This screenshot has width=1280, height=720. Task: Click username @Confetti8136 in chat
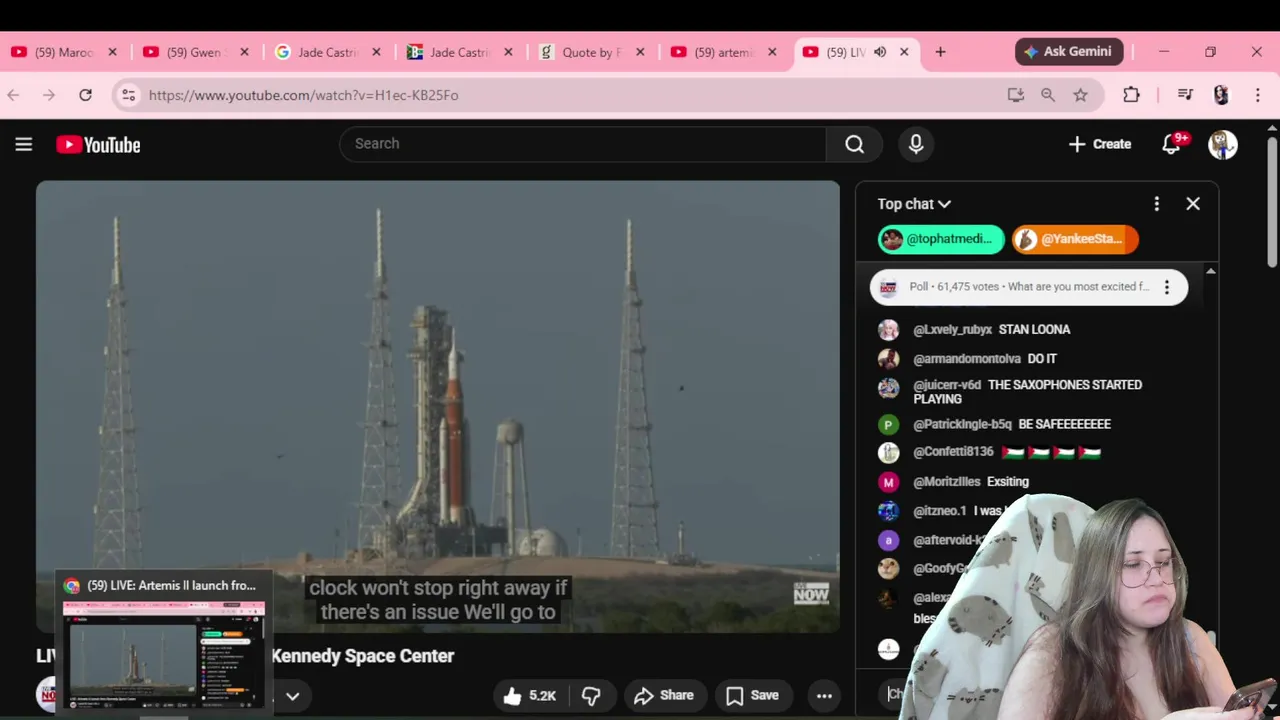953,452
